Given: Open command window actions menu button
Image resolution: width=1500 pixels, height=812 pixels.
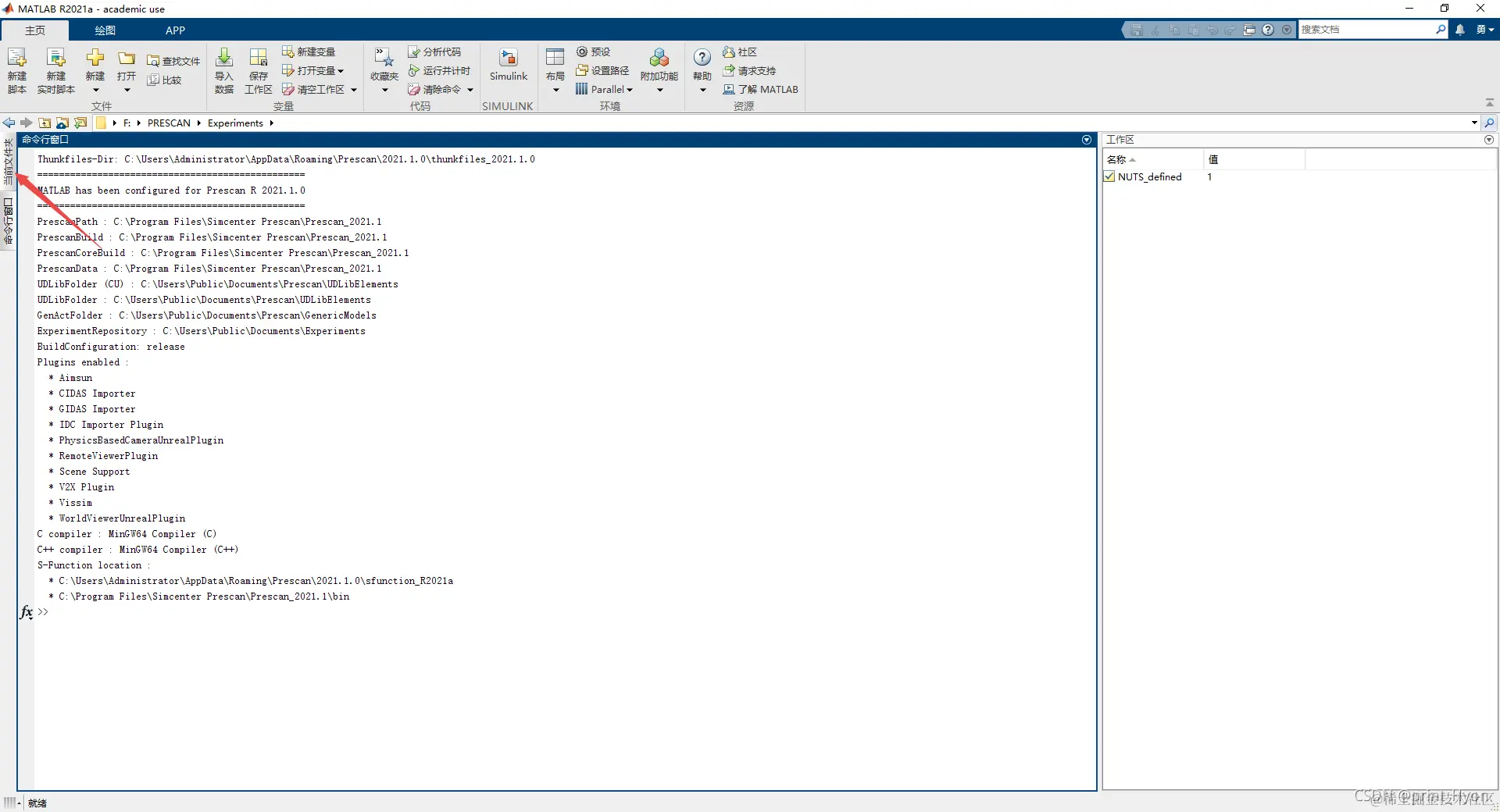Looking at the screenshot, I should (1086, 140).
